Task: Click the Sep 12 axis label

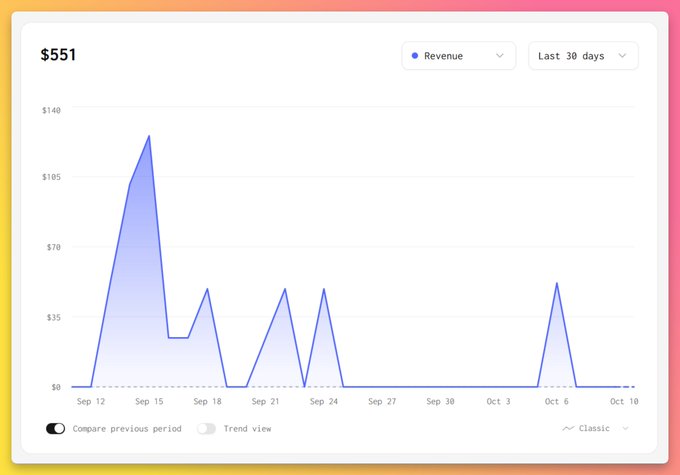Action: pyautogui.click(x=91, y=401)
